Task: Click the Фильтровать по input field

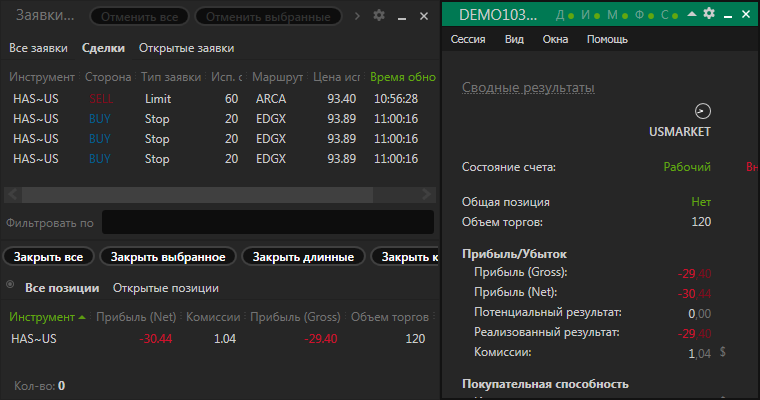Action: point(267,222)
